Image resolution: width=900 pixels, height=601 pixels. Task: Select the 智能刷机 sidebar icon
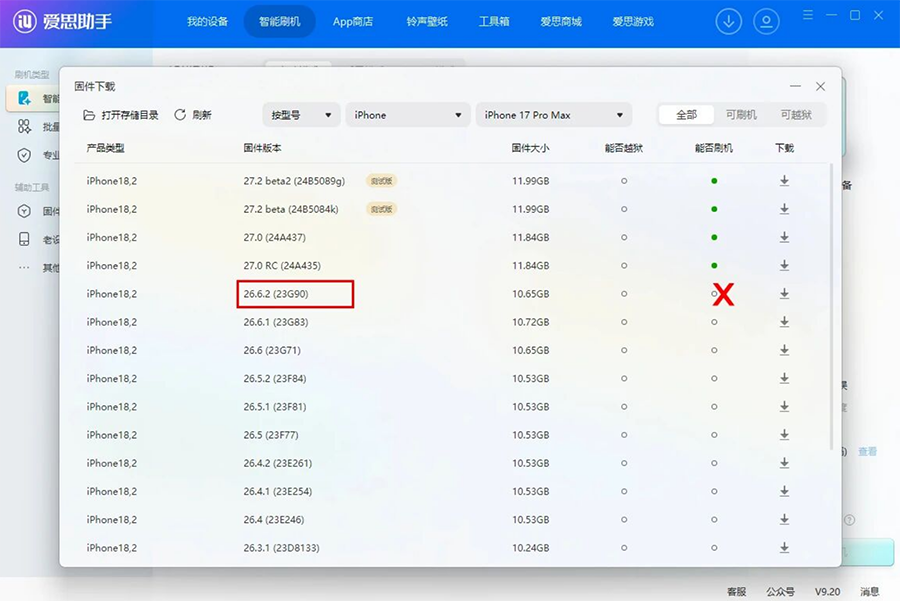tap(24, 98)
